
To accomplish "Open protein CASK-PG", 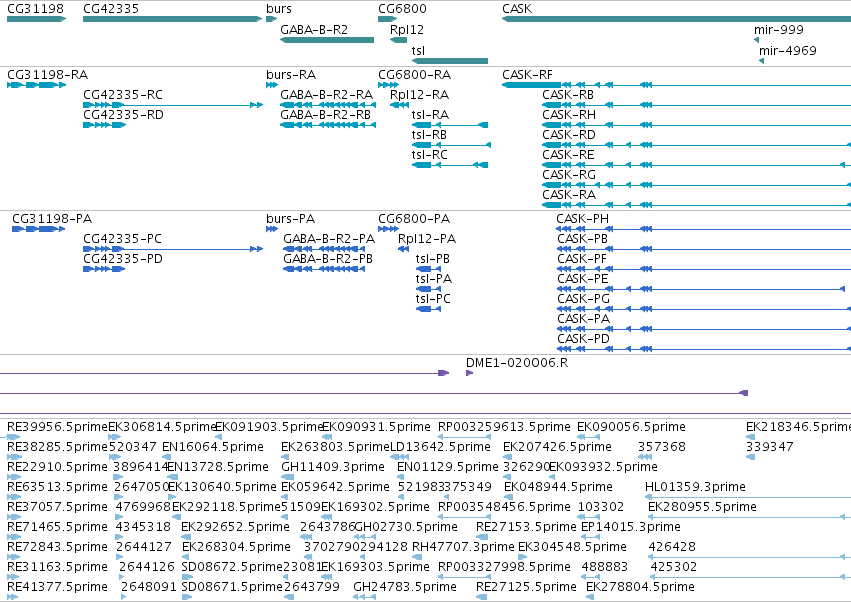I will [583, 299].
